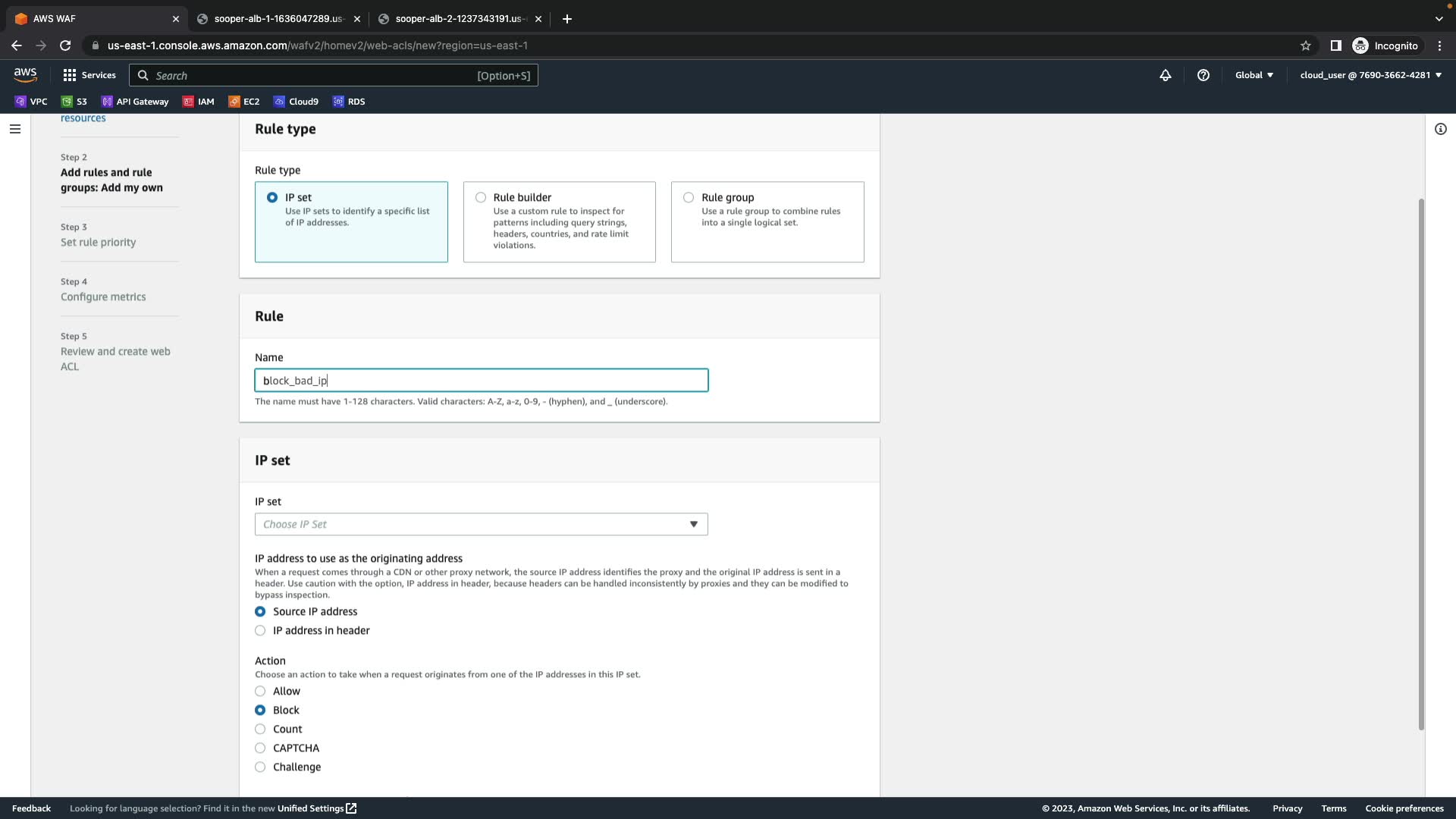The width and height of the screenshot is (1456, 819).
Task: Toggle the hamburger side navigation menu
Action: pos(15,129)
